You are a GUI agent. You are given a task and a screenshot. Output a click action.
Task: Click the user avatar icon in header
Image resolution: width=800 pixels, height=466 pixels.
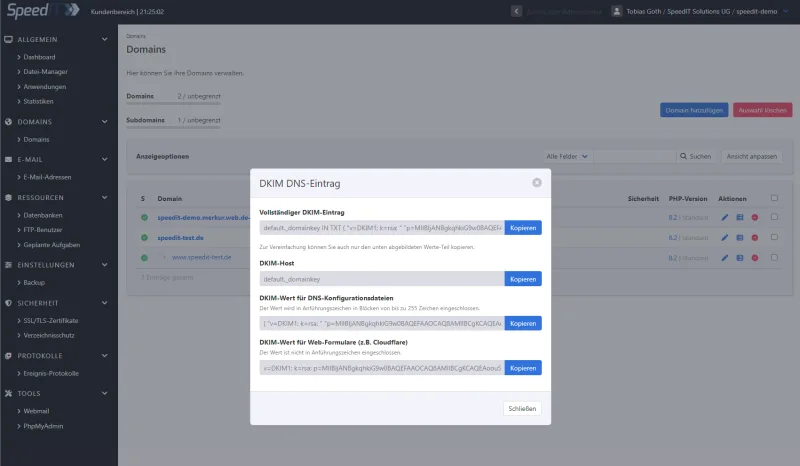(617, 11)
